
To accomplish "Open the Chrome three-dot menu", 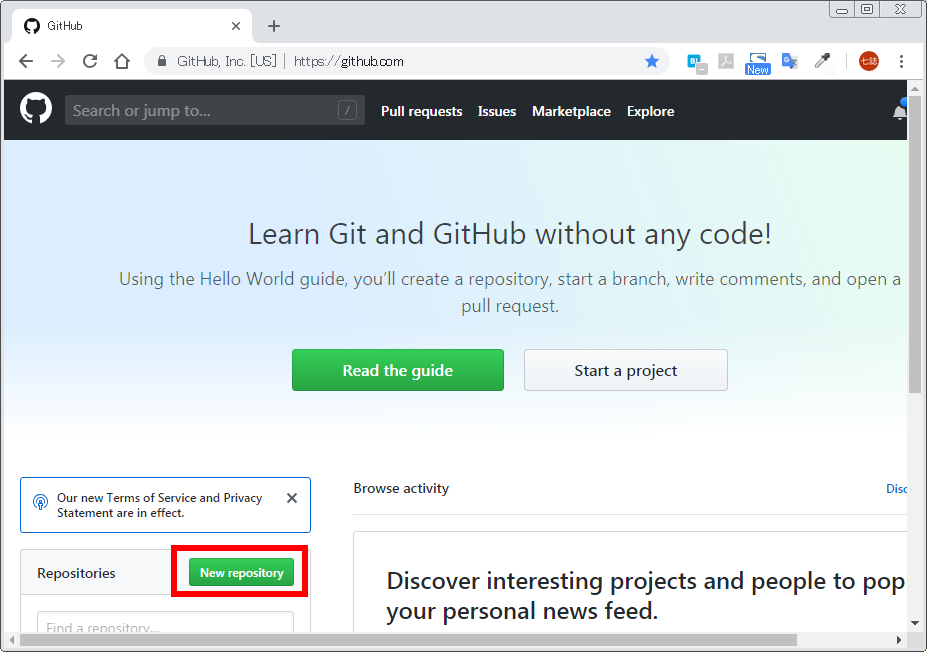I will [x=901, y=61].
